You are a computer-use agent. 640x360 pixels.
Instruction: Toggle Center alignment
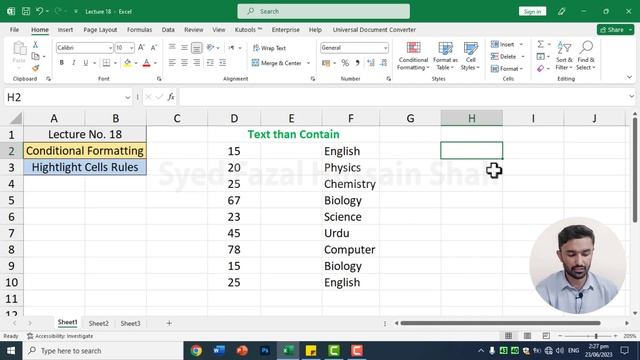pyautogui.click(x=184, y=63)
